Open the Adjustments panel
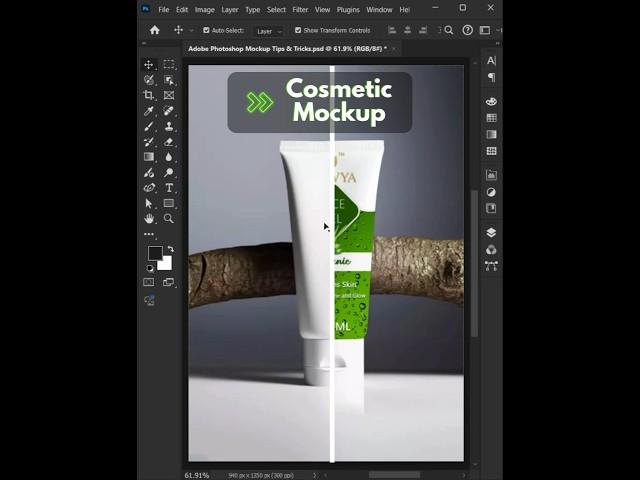 491,192
